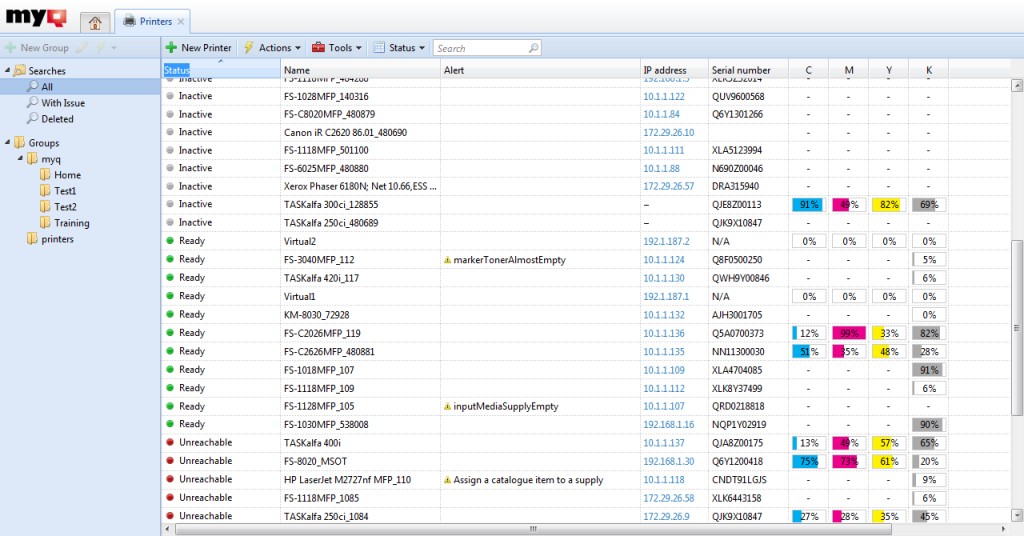Click the Assign a catalogue item warning icon

point(447,480)
